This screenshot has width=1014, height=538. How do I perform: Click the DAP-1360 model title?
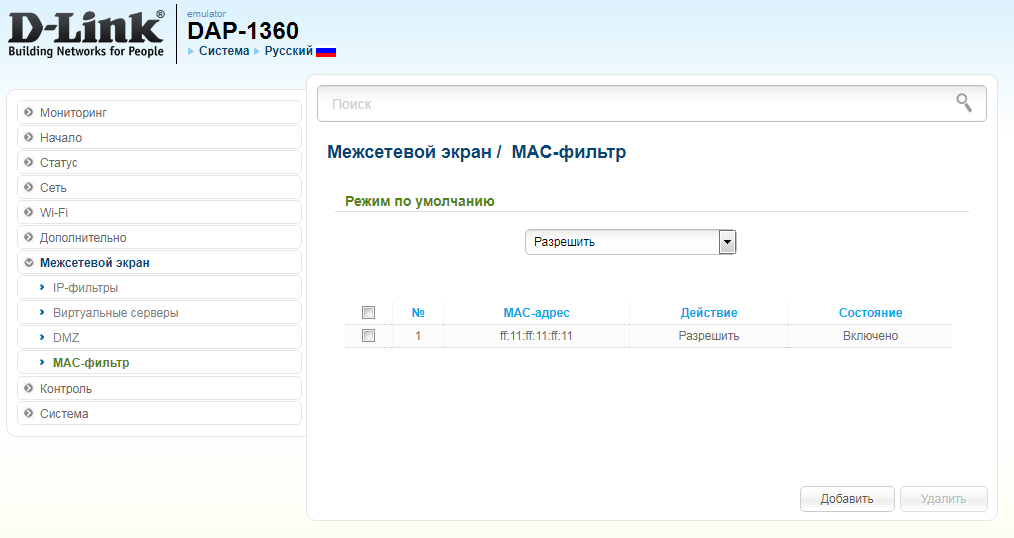(243, 30)
